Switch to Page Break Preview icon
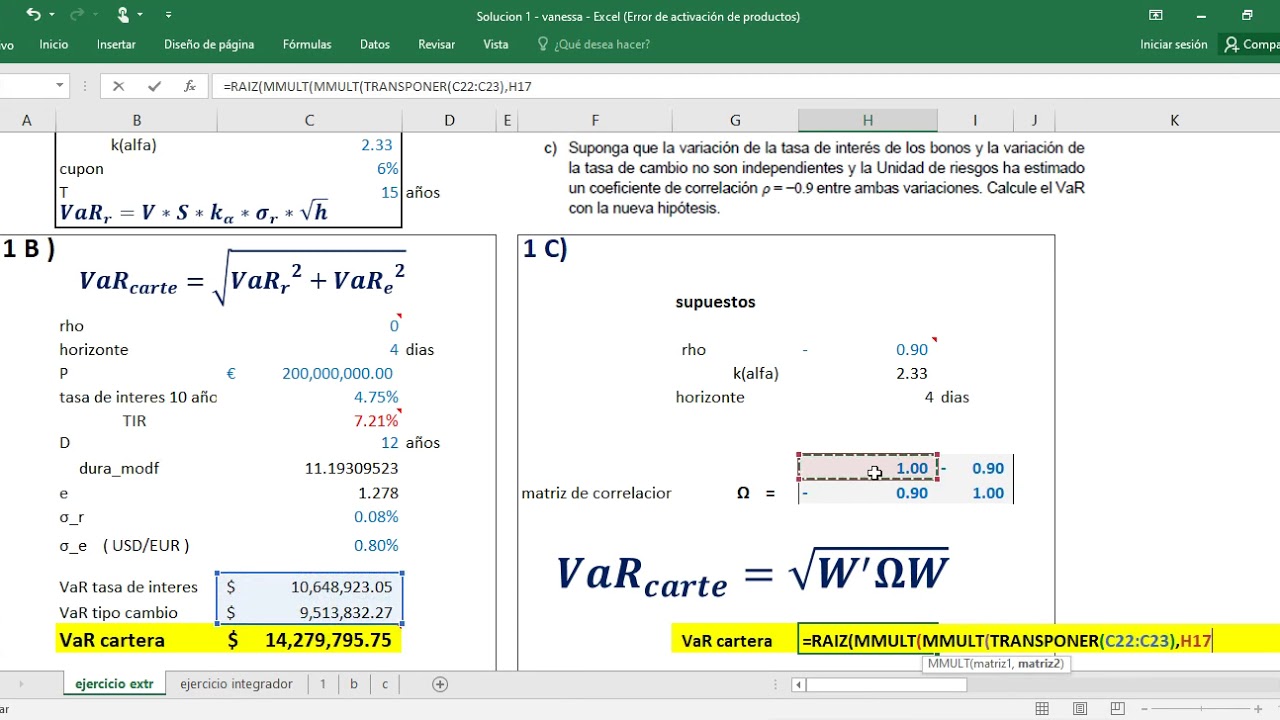This screenshot has width=1280, height=720. [1118, 708]
